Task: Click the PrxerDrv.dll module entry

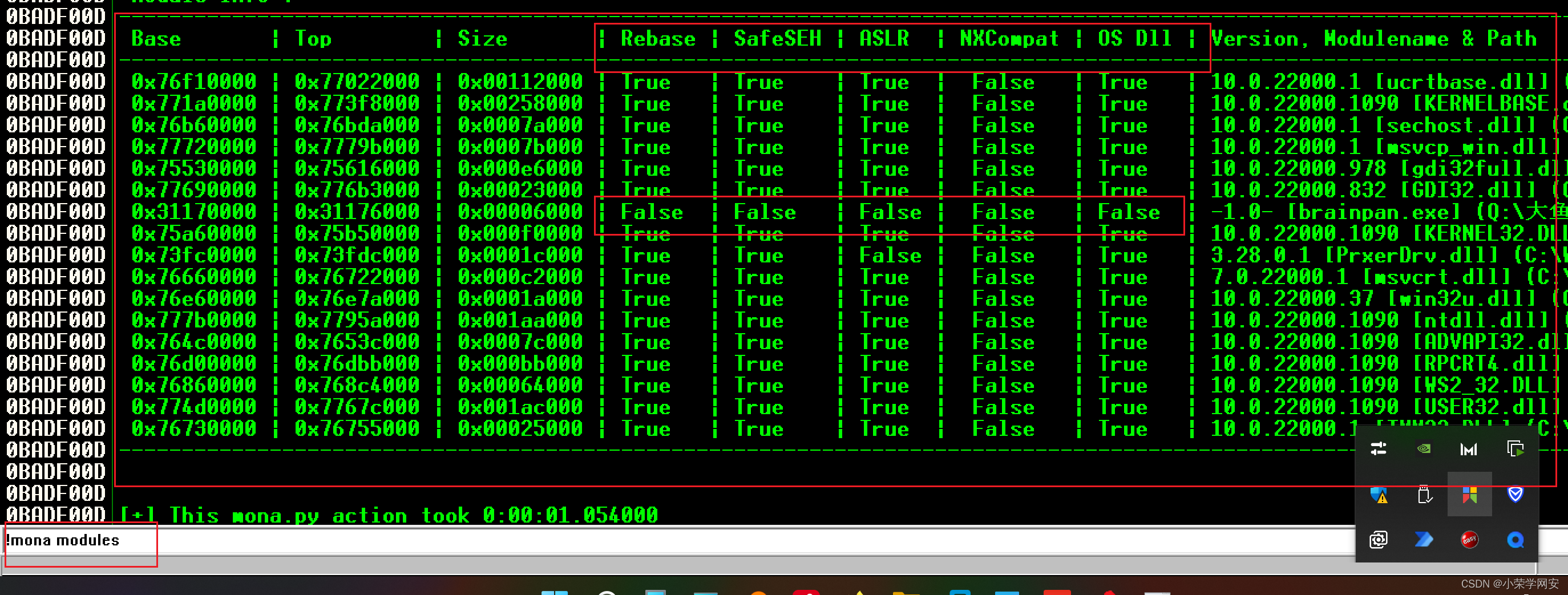Action: pos(1411,256)
